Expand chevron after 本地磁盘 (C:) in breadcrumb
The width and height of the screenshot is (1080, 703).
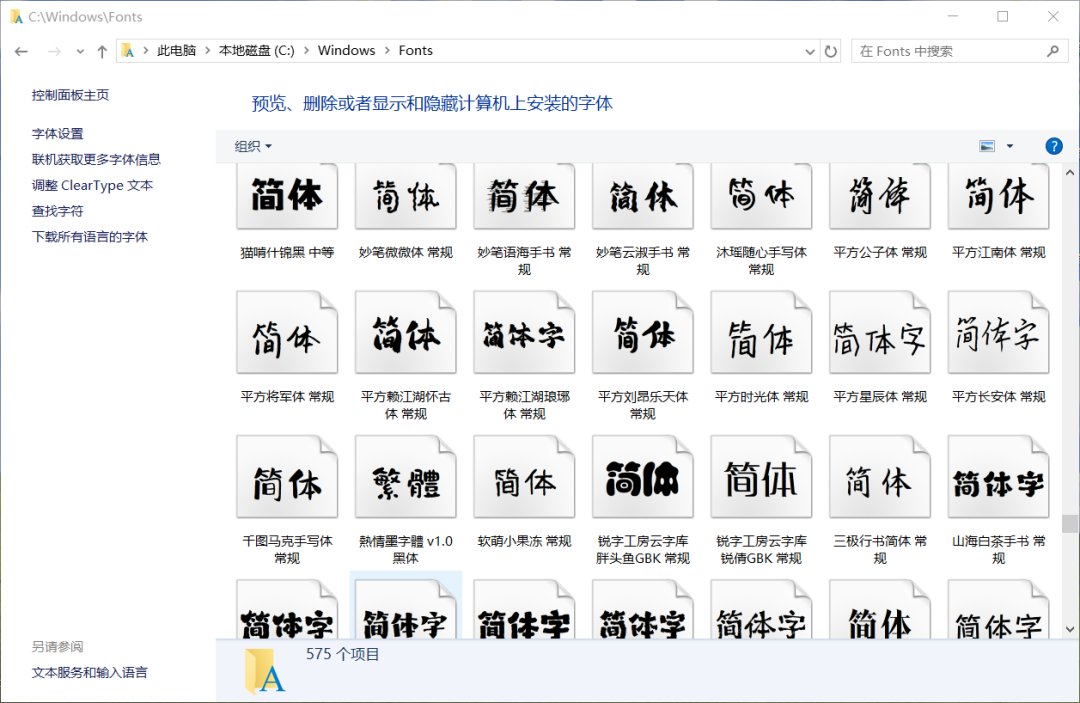[x=306, y=50]
